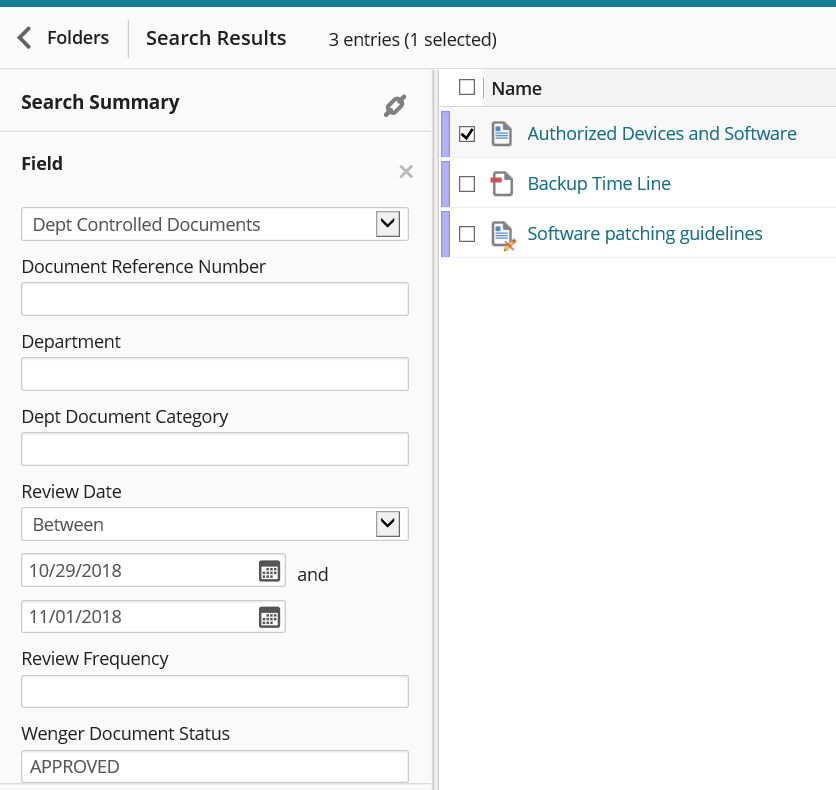Screen dimensions: 836x790
Task: Sort by the Name column header
Action: pyautogui.click(x=516, y=89)
